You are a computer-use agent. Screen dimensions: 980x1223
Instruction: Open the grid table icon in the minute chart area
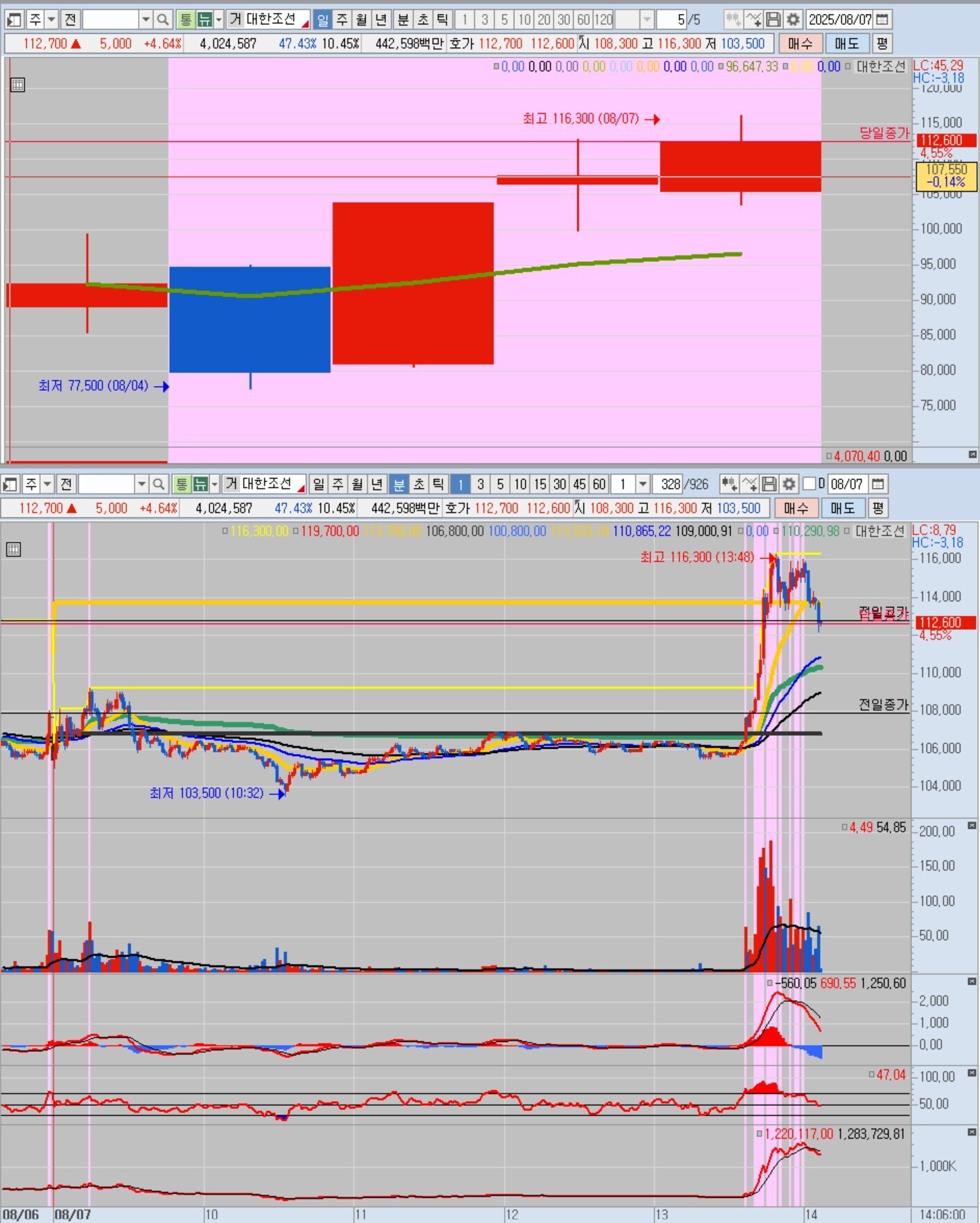point(13,549)
